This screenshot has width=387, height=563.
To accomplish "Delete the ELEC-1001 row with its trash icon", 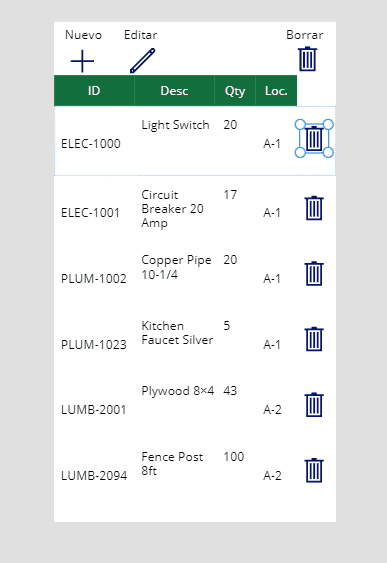I will tap(314, 208).
